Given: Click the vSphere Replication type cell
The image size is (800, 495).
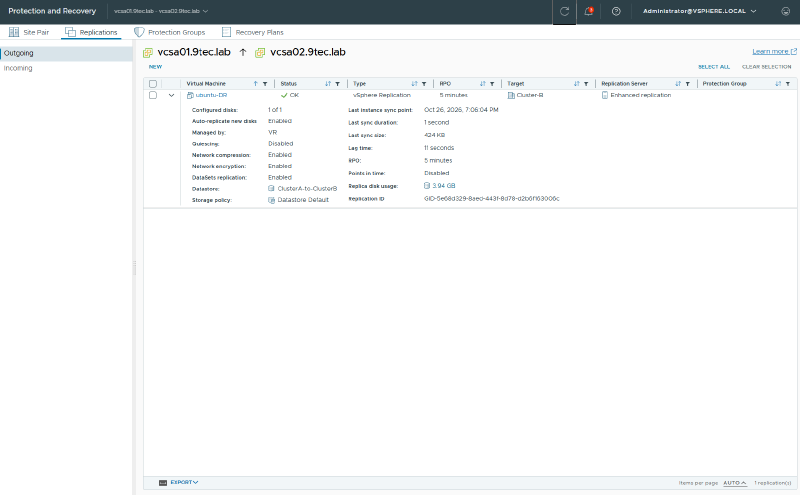Looking at the screenshot, I should tap(382, 95).
